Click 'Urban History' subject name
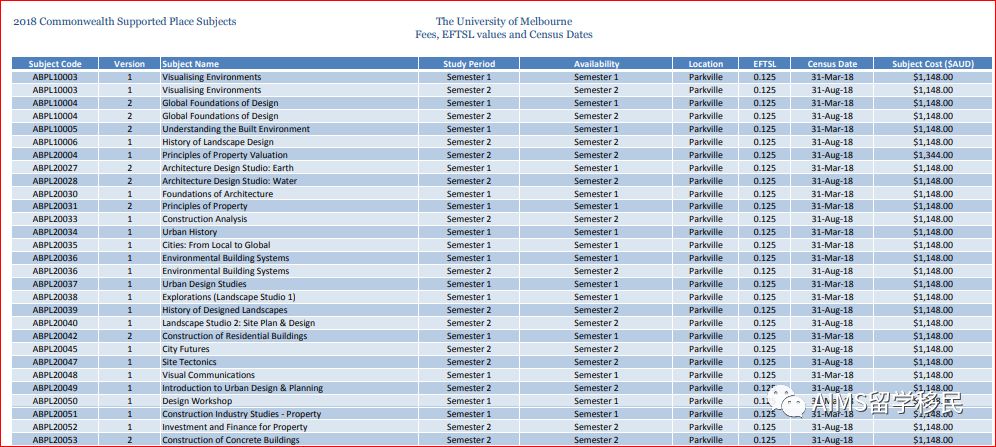Screen dimensions: 996x447 coord(189,232)
